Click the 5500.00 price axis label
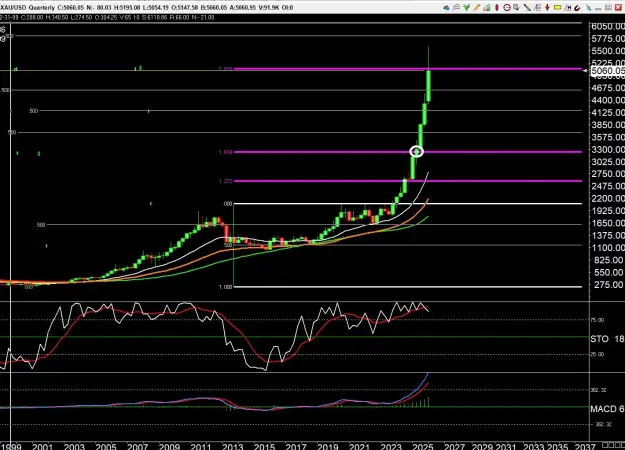Screen dimensions: 625x450 pyautogui.click(x=608, y=51)
